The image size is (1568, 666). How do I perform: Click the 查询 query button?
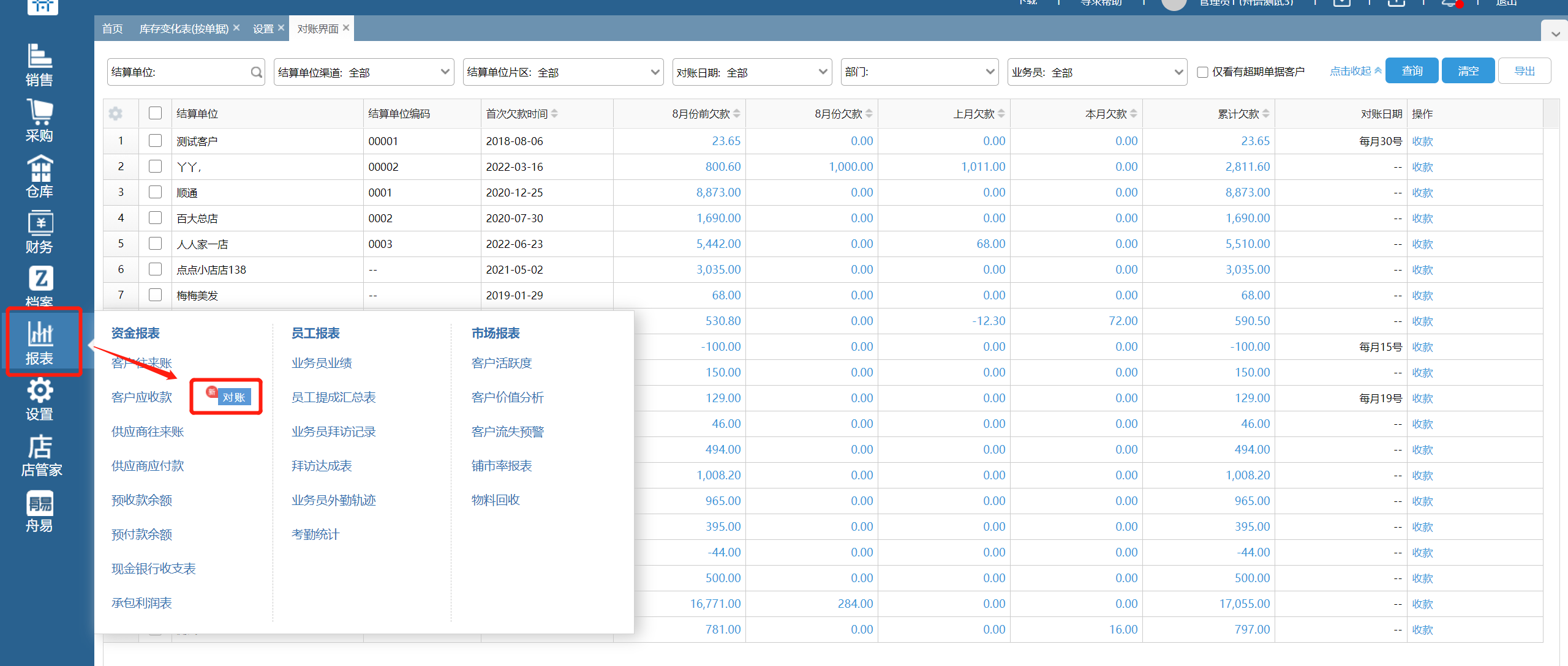1412,71
